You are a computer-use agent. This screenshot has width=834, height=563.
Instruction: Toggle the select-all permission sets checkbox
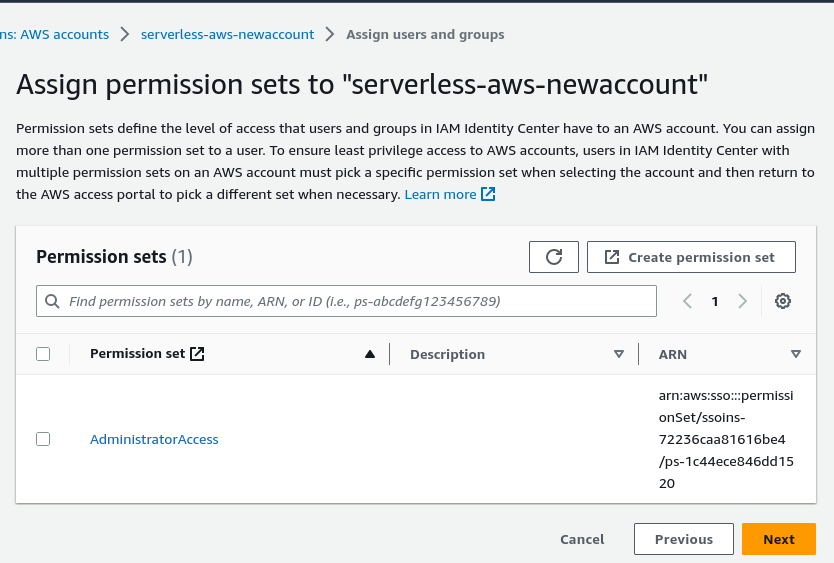point(43,354)
